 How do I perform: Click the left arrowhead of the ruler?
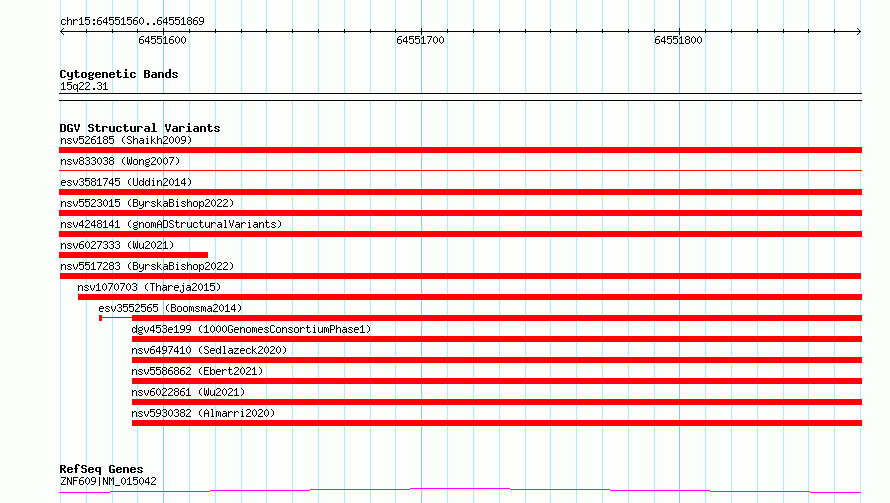click(x=62, y=32)
